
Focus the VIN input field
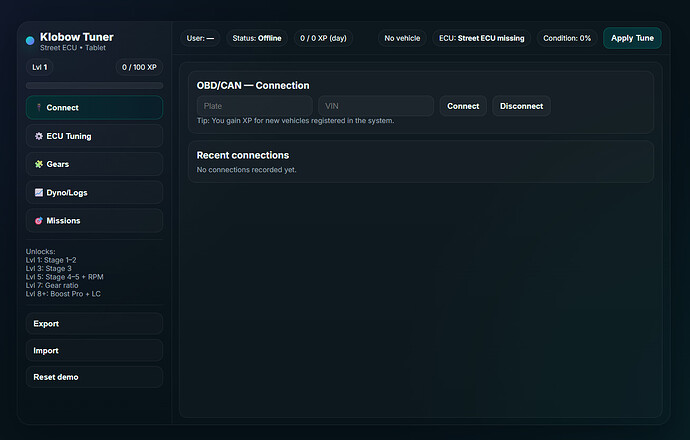(x=376, y=106)
